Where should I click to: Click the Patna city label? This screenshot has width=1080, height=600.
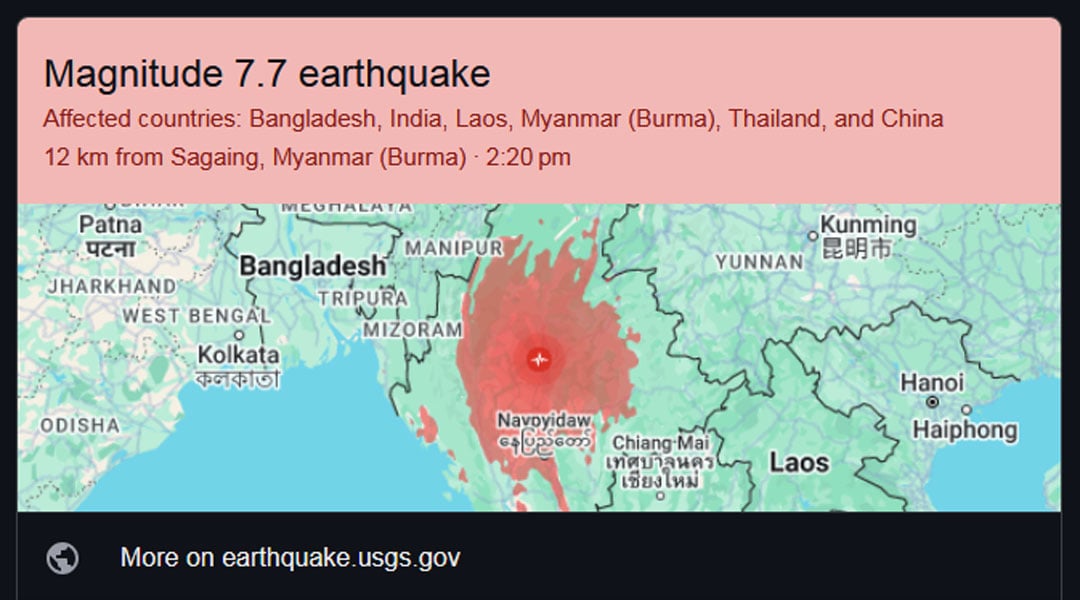point(110,225)
